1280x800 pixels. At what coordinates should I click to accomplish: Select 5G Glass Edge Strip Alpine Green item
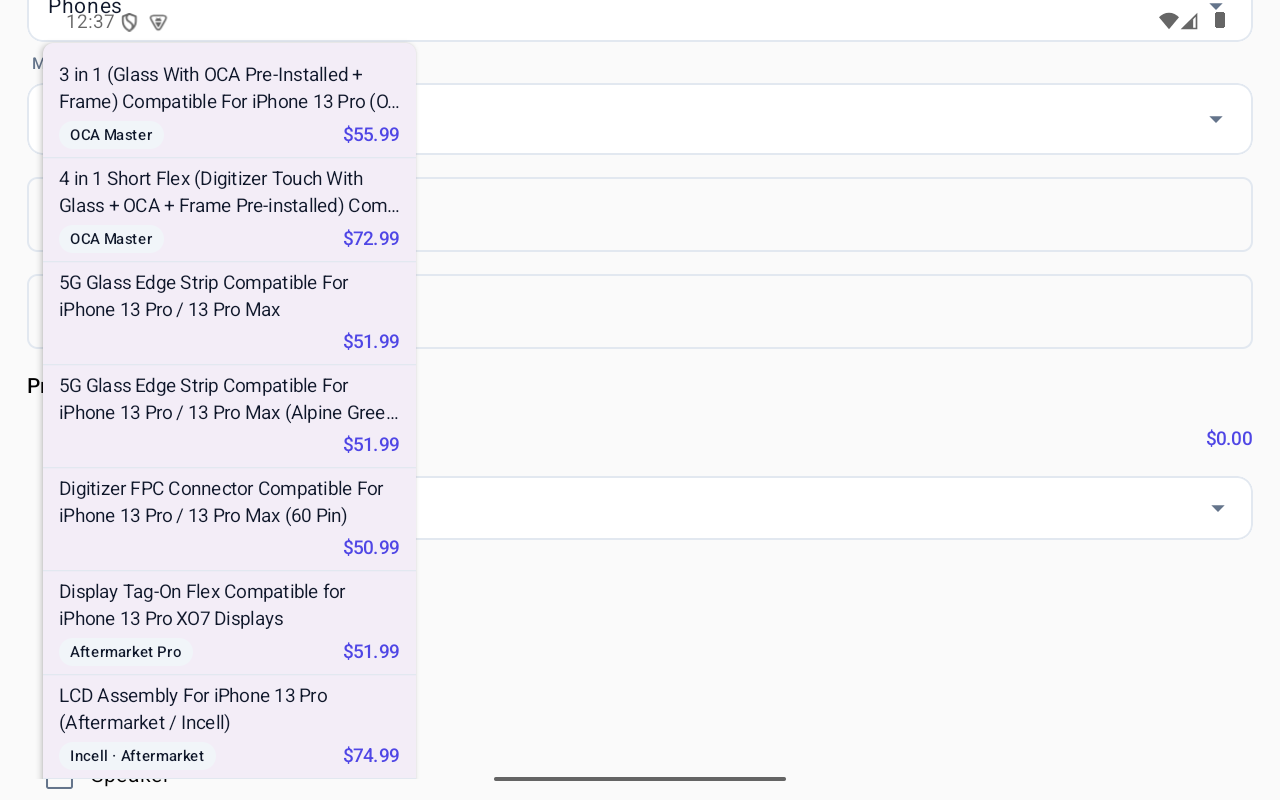(x=229, y=416)
